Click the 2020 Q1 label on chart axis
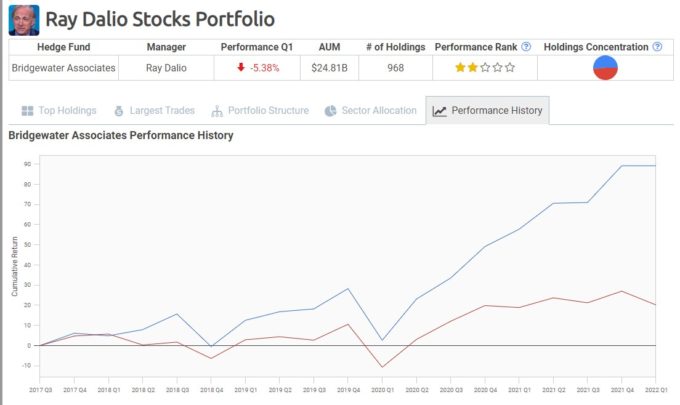Screen dimensions: 680x405 tap(382, 390)
